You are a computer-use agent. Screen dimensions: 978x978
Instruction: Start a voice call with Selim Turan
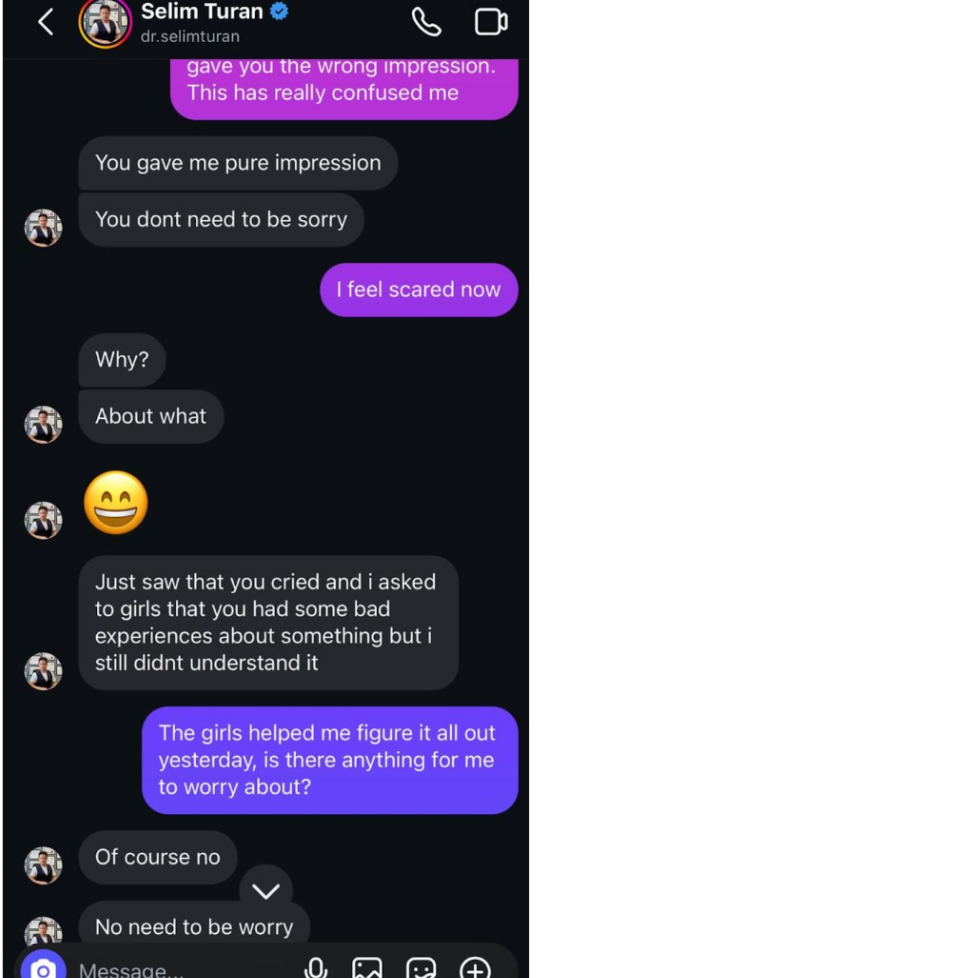tap(427, 21)
